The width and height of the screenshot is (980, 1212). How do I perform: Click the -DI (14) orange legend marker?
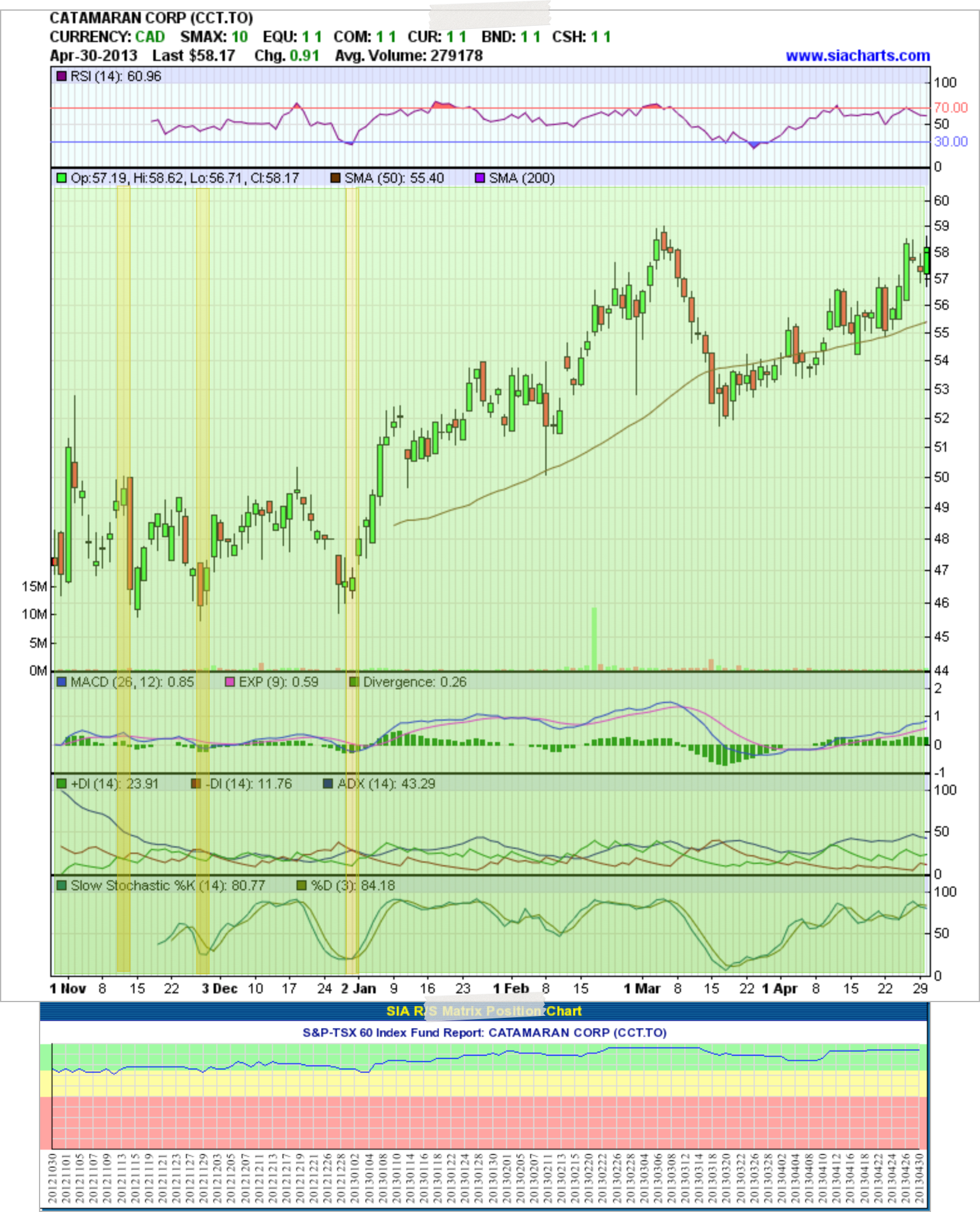point(196,783)
